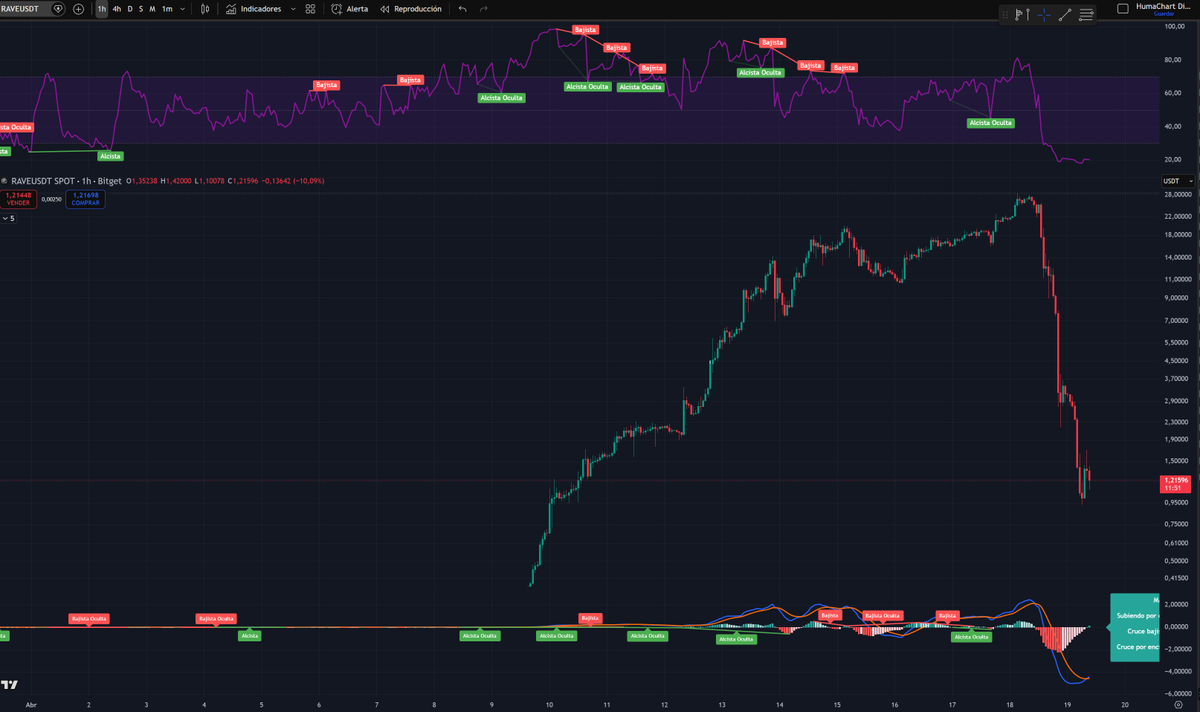Select the horizontal lines drawing tool

[1086, 14]
